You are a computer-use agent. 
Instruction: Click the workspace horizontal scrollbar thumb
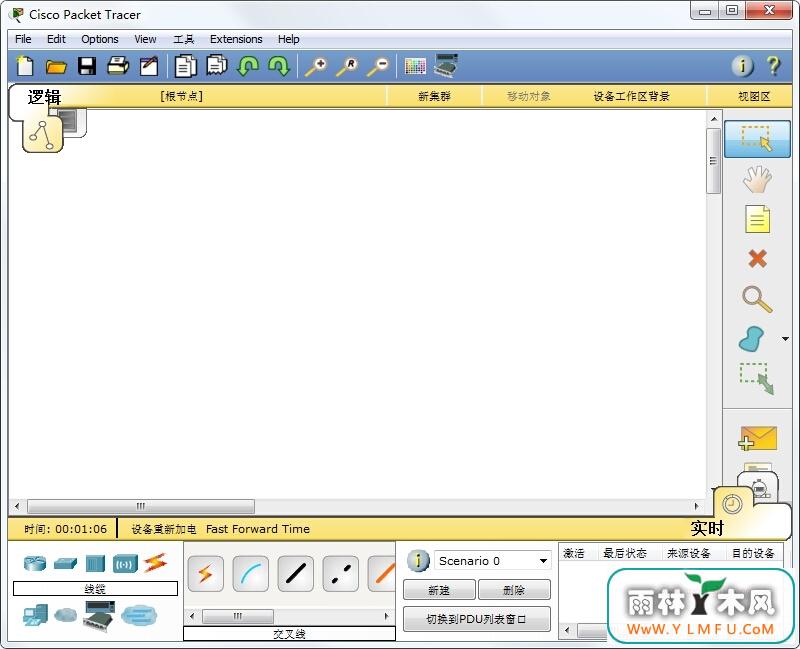click(141, 506)
